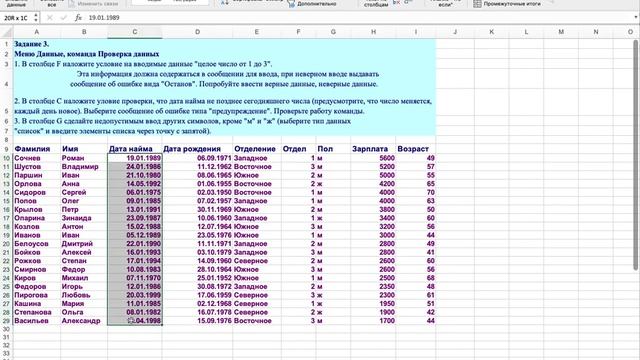Click the salary cell 5600
Viewport: 640px width, 360px height.
pyautogui.click(x=373, y=158)
